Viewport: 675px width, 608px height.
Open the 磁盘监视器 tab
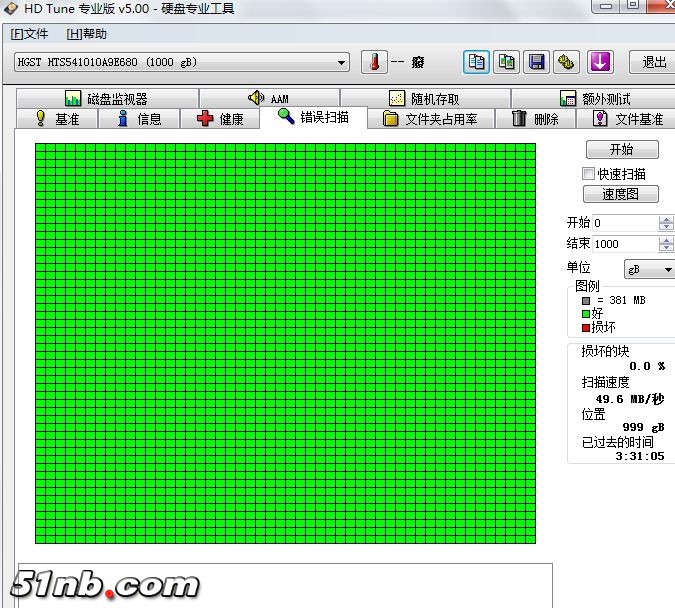[107, 99]
